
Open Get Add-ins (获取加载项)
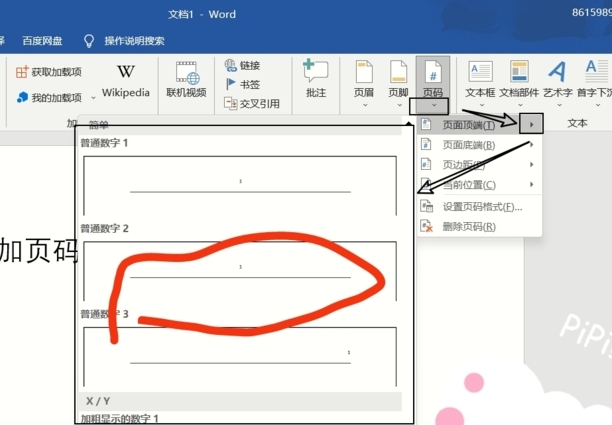(x=49, y=72)
